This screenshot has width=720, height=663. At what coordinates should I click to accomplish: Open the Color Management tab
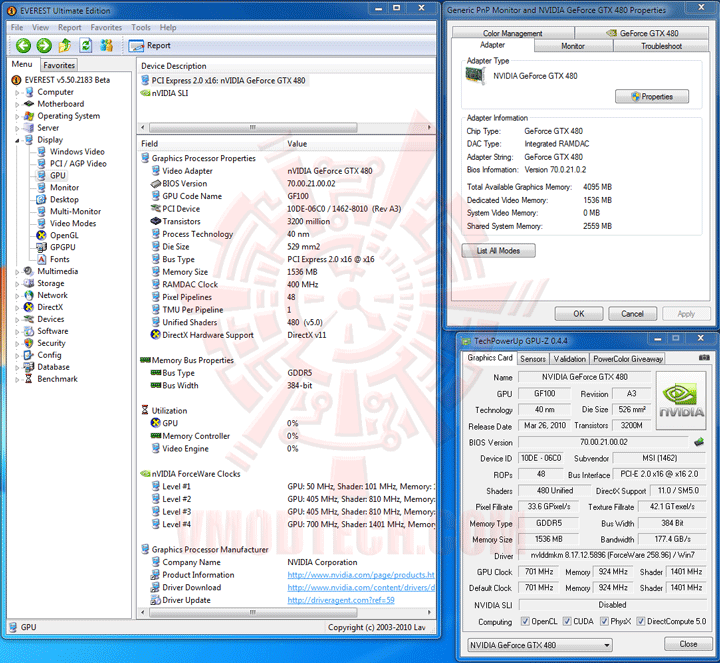pos(512,33)
